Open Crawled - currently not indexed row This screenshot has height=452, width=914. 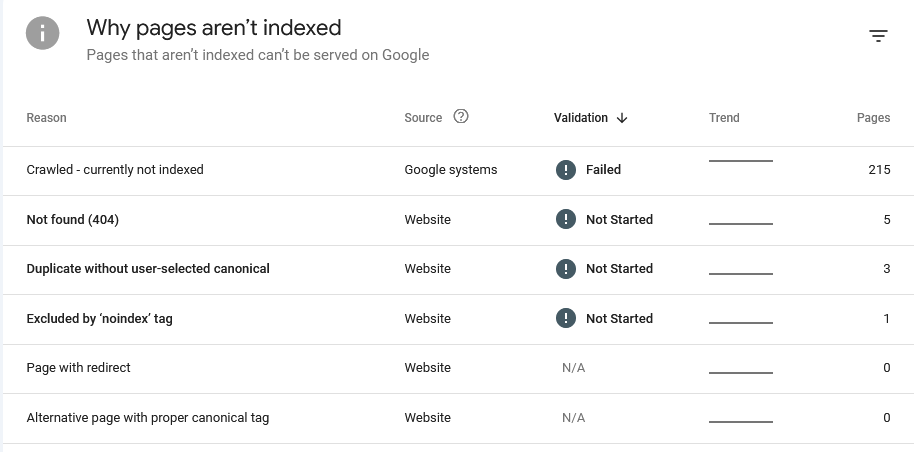tap(115, 170)
